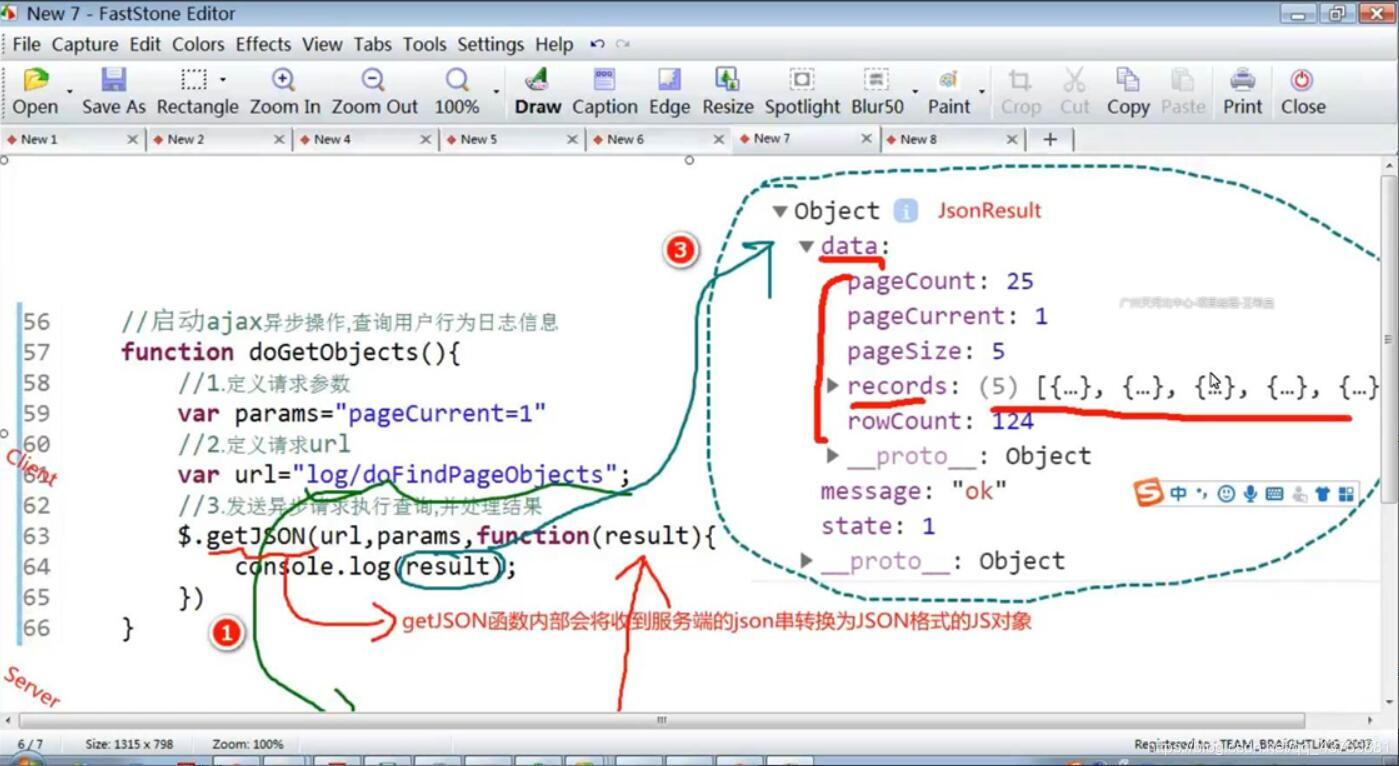This screenshot has height=766, width=1399.
Task: Open the Rectangle capture dropdown arrow
Action: (222, 80)
